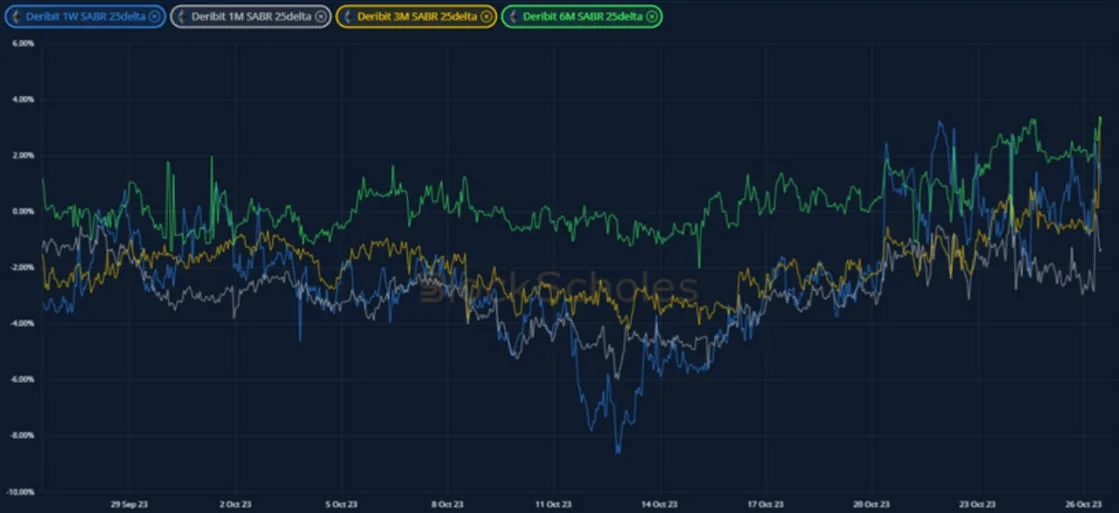Click the 20 Oct 23 date label
1119x513 pixels.
pos(871,504)
